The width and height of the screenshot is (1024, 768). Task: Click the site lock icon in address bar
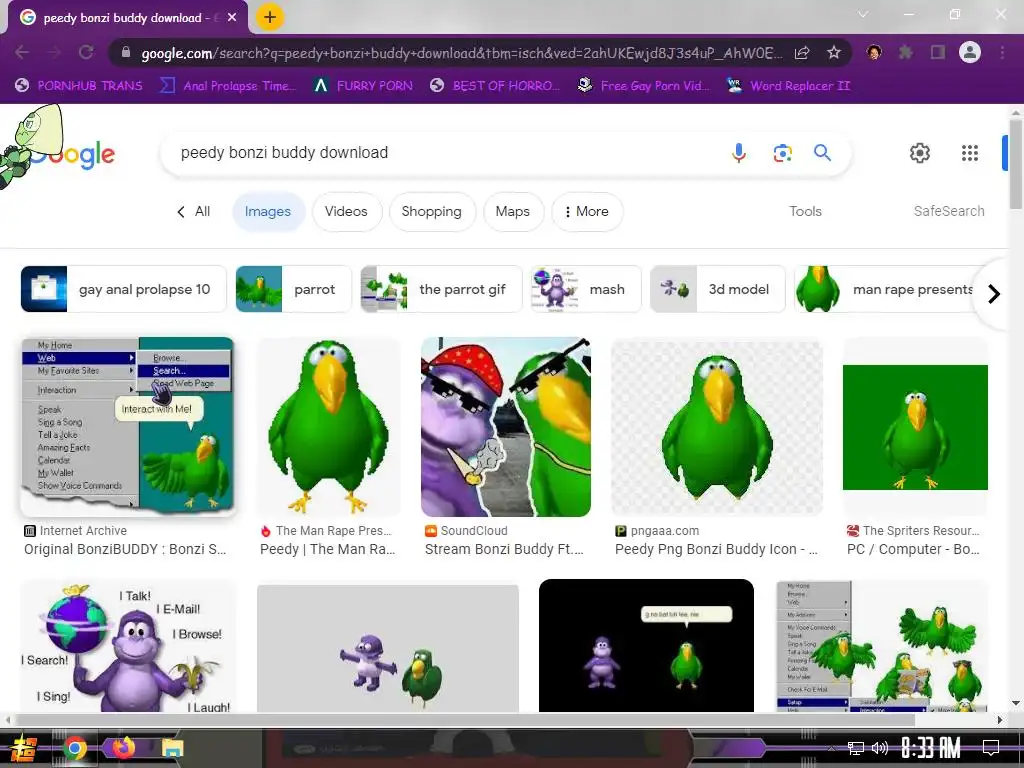tap(126, 52)
